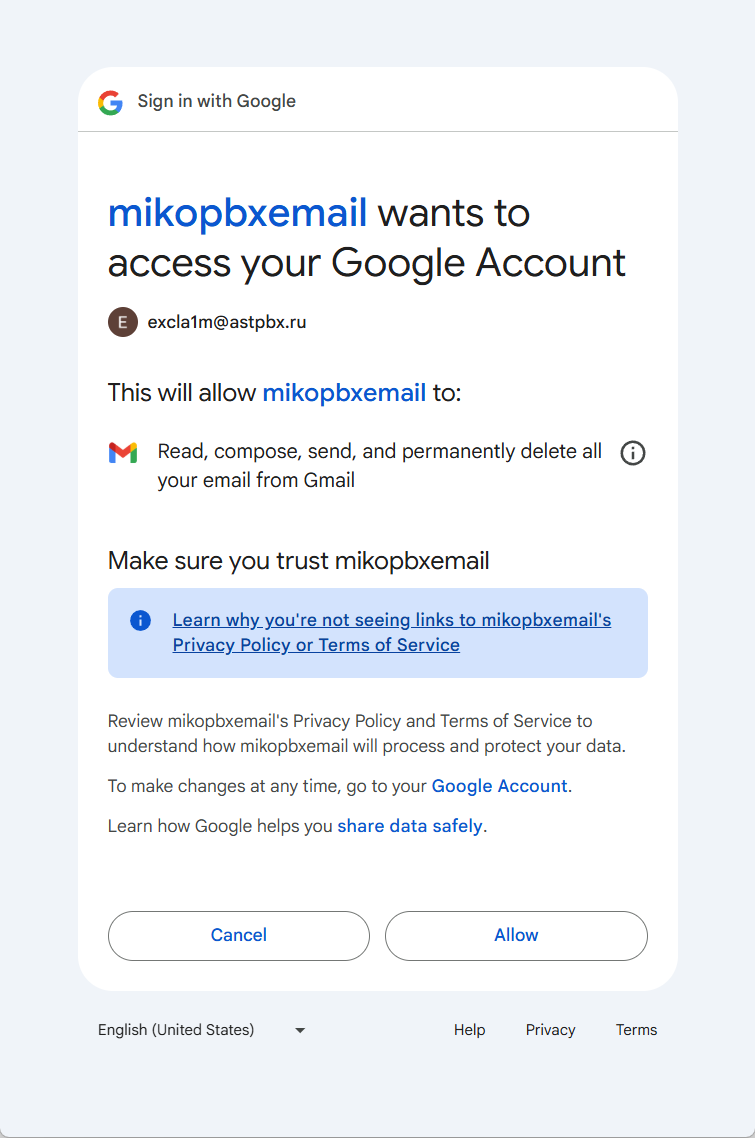
Task: Click mikopbxemail link in "This will allow" line
Action: [344, 393]
